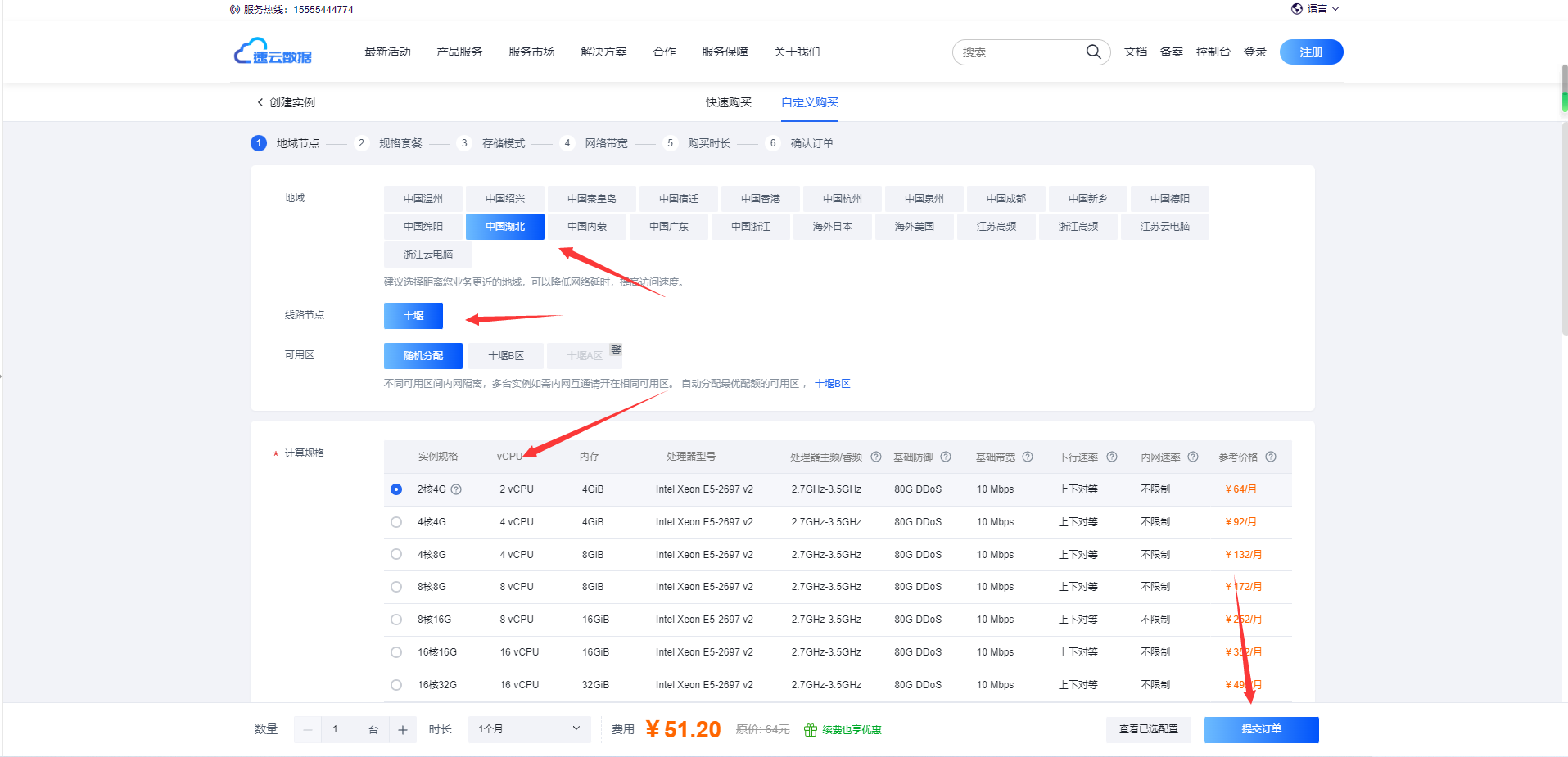Choose 随机分配 availability zone
Screen dimensions: 1568x757
click(x=423, y=356)
